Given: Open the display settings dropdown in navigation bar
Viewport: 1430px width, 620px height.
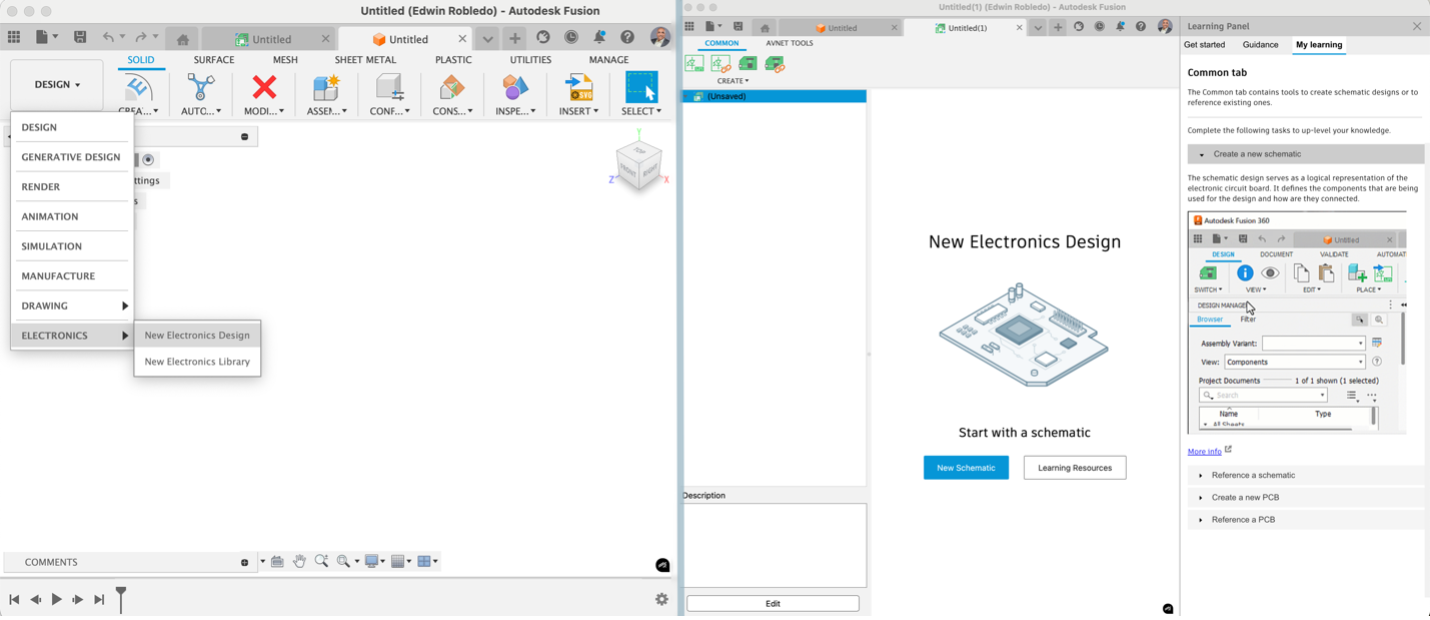Looking at the screenshot, I should (371, 561).
